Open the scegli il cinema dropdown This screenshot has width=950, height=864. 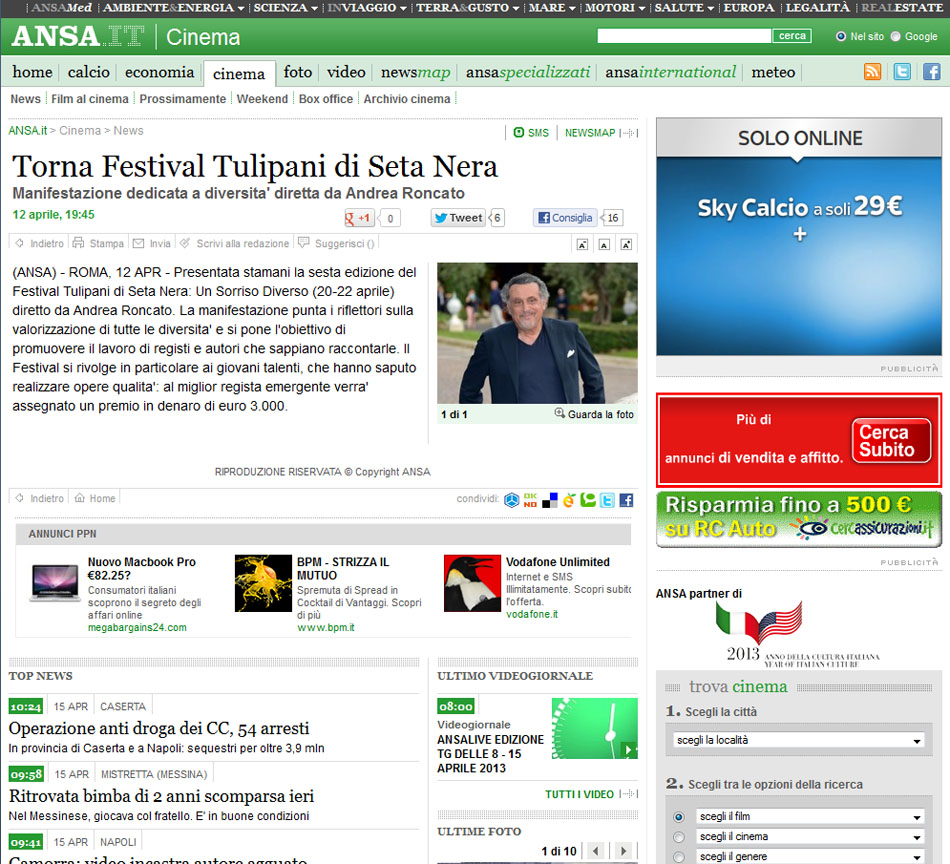pyautogui.click(x=810, y=837)
